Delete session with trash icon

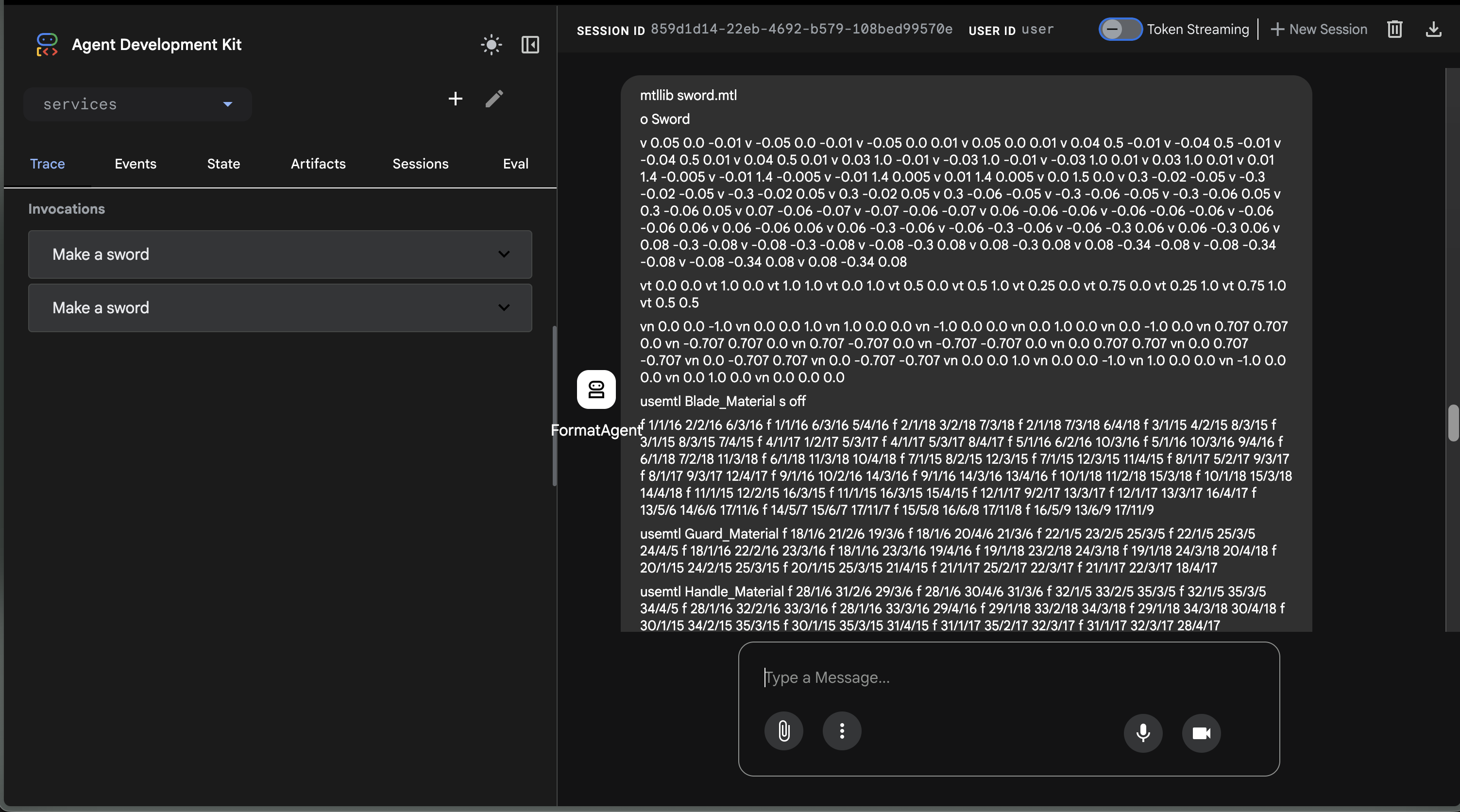1394,30
